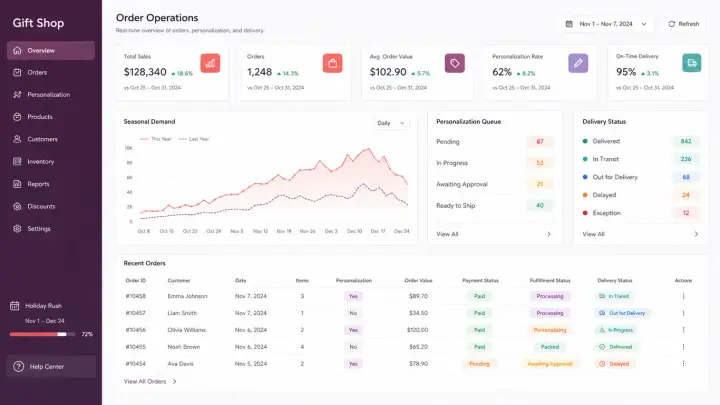
Task: Open Orders page from sidebar
Action: tap(51, 73)
